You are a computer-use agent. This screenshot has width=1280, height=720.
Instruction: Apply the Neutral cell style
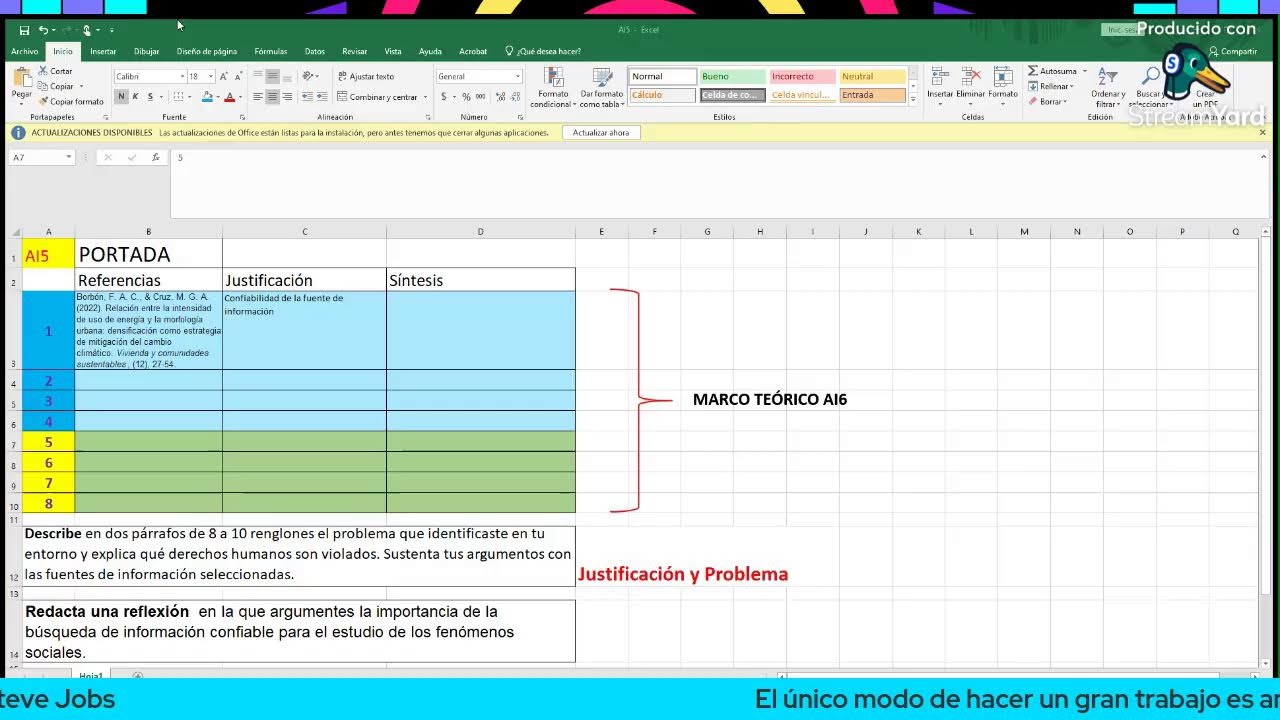click(x=872, y=76)
